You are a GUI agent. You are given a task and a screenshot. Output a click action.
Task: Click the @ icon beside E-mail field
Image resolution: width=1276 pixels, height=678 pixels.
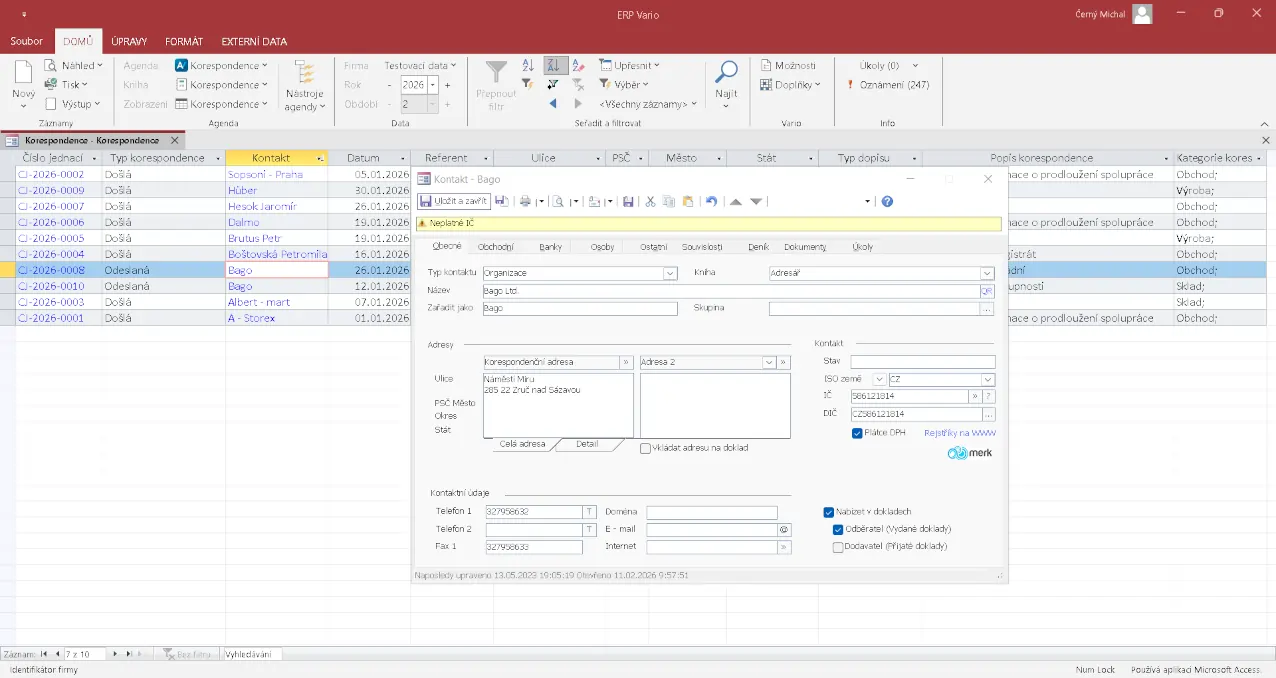coord(784,530)
